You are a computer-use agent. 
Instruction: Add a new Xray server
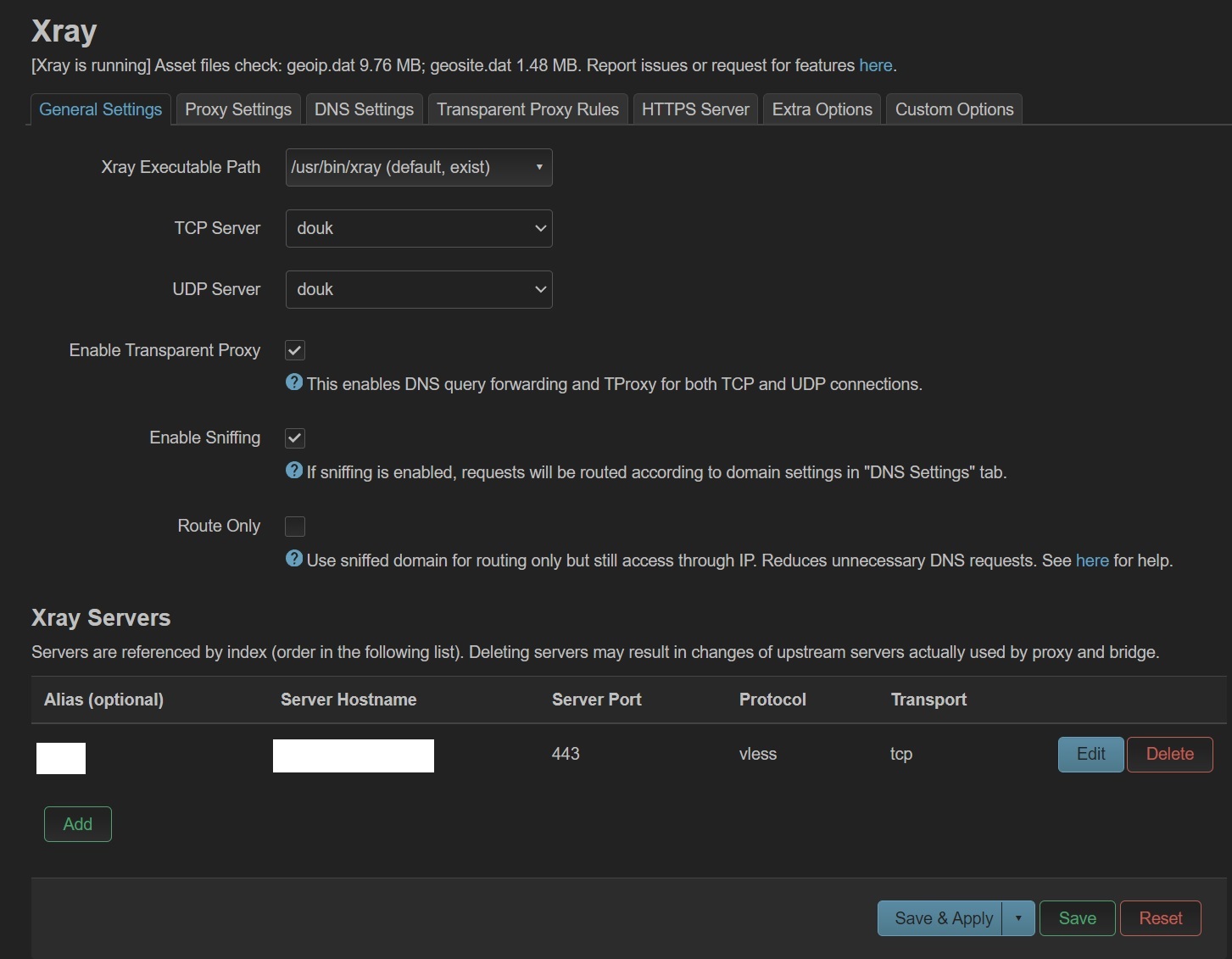pyautogui.click(x=78, y=824)
